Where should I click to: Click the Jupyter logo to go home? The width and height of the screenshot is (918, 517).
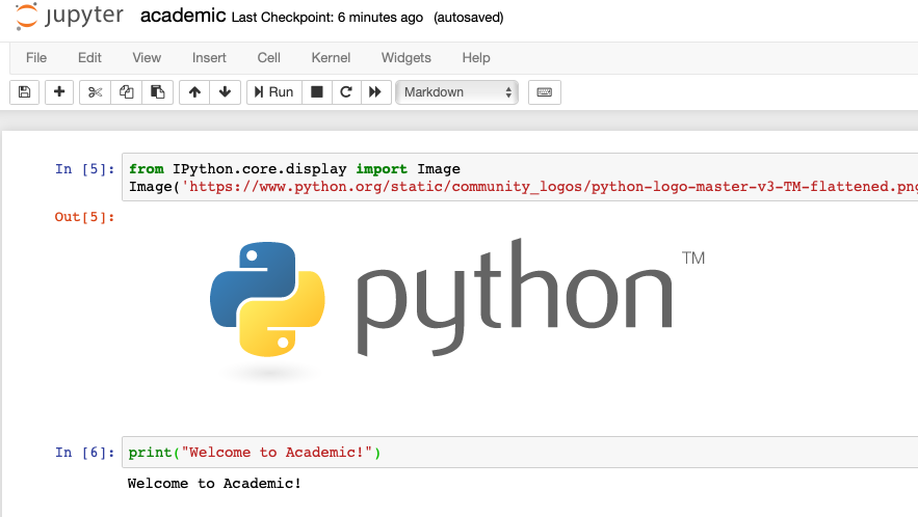[x=69, y=16]
